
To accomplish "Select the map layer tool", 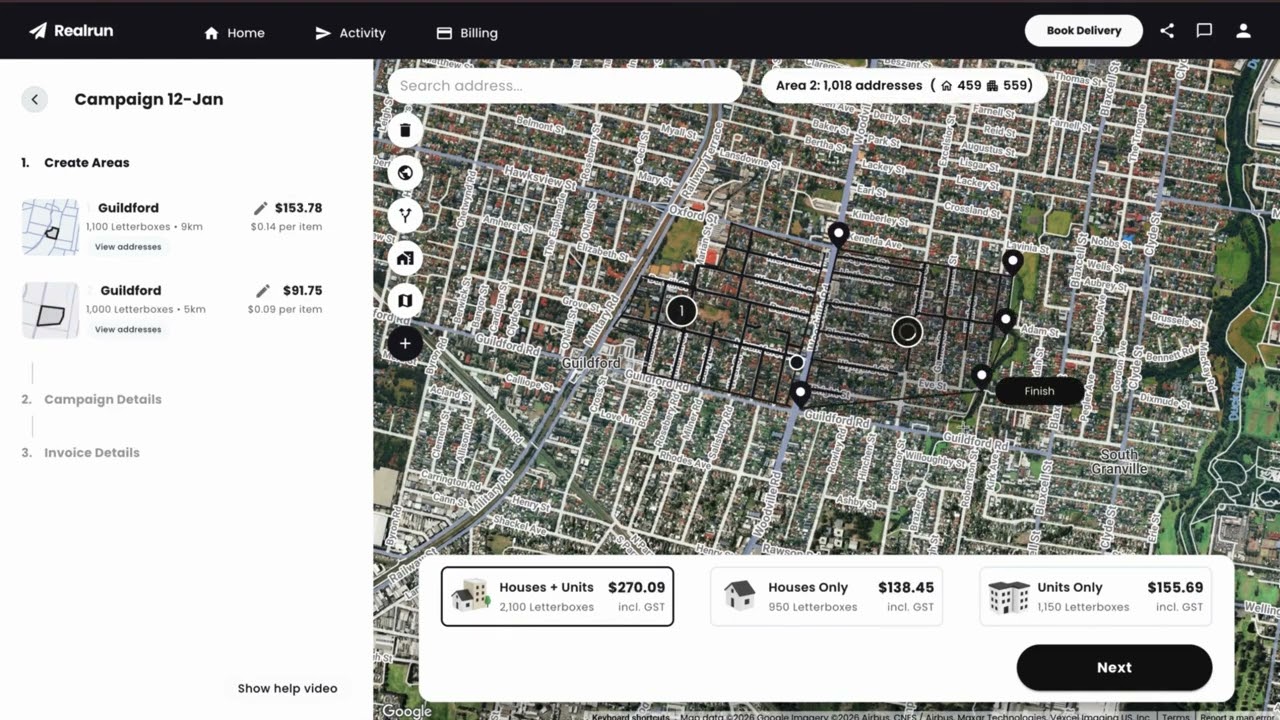I will 405,300.
